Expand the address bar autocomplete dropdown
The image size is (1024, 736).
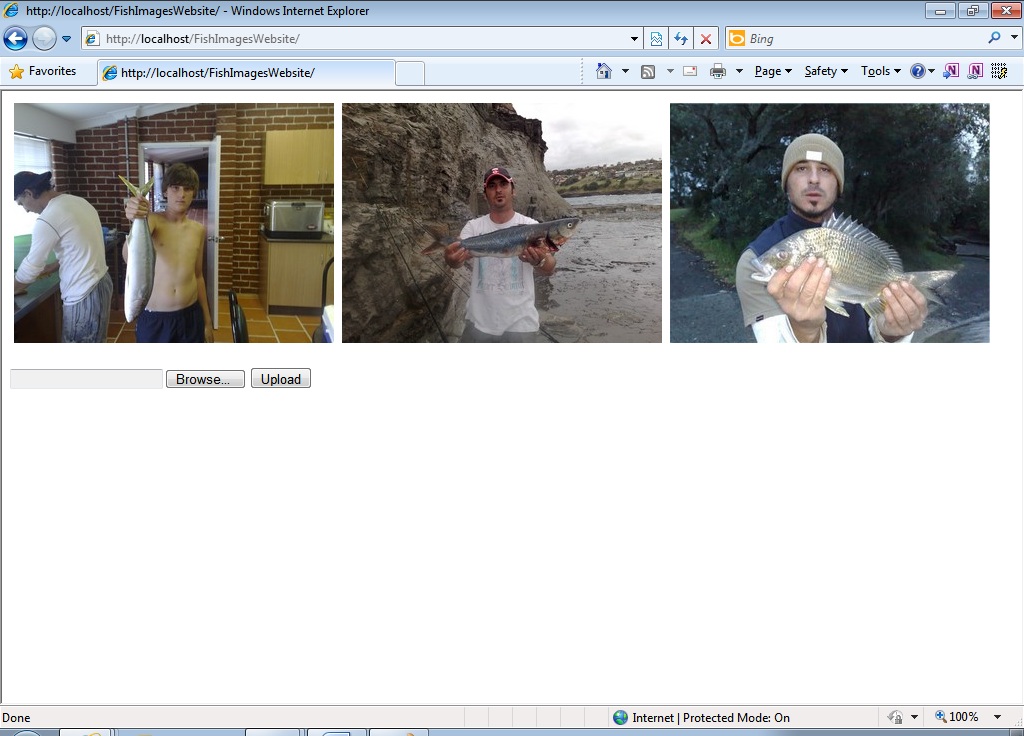633,39
